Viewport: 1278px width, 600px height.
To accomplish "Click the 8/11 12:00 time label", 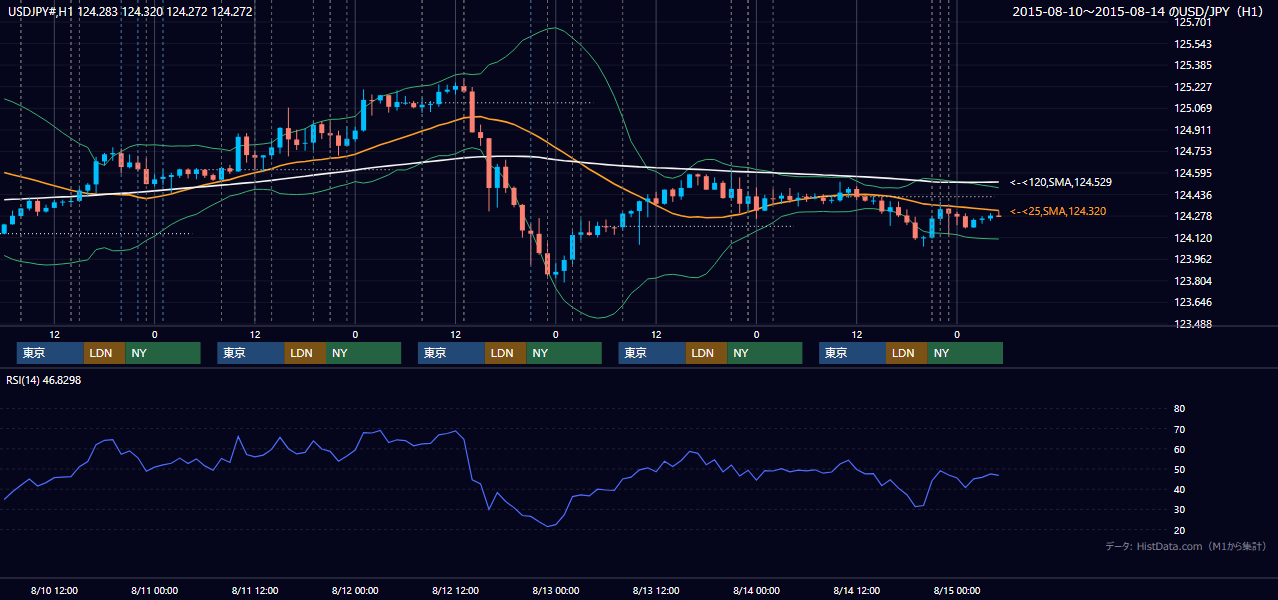I will (x=255, y=590).
